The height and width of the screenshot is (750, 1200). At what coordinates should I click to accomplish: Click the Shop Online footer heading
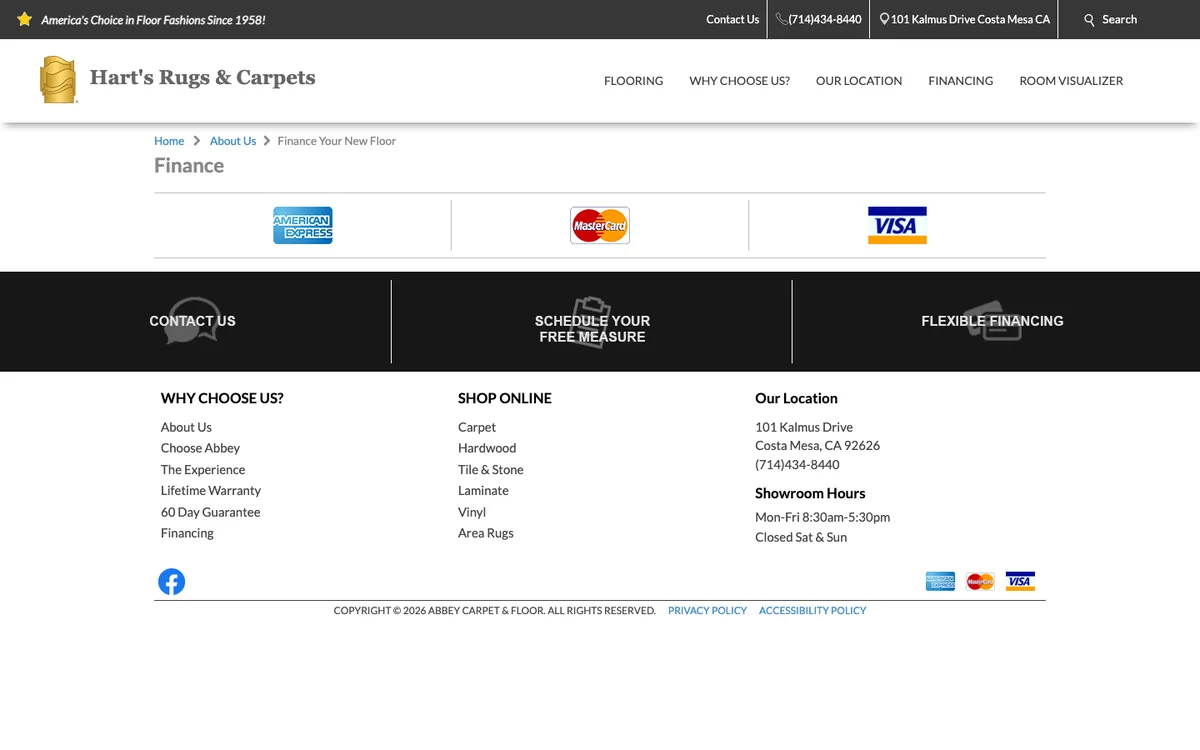tap(505, 398)
